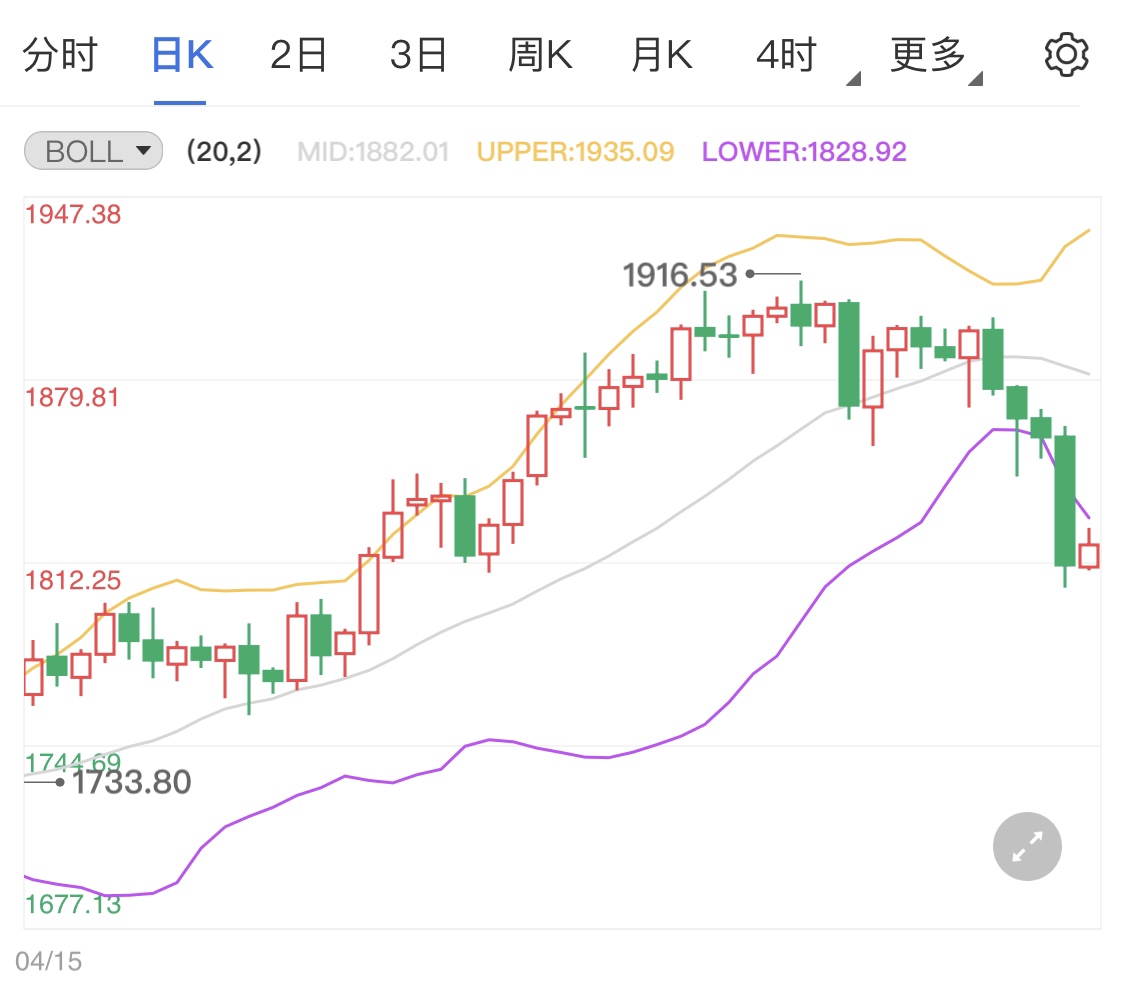Click the 1947.38 axis label

click(x=73, y=214)
